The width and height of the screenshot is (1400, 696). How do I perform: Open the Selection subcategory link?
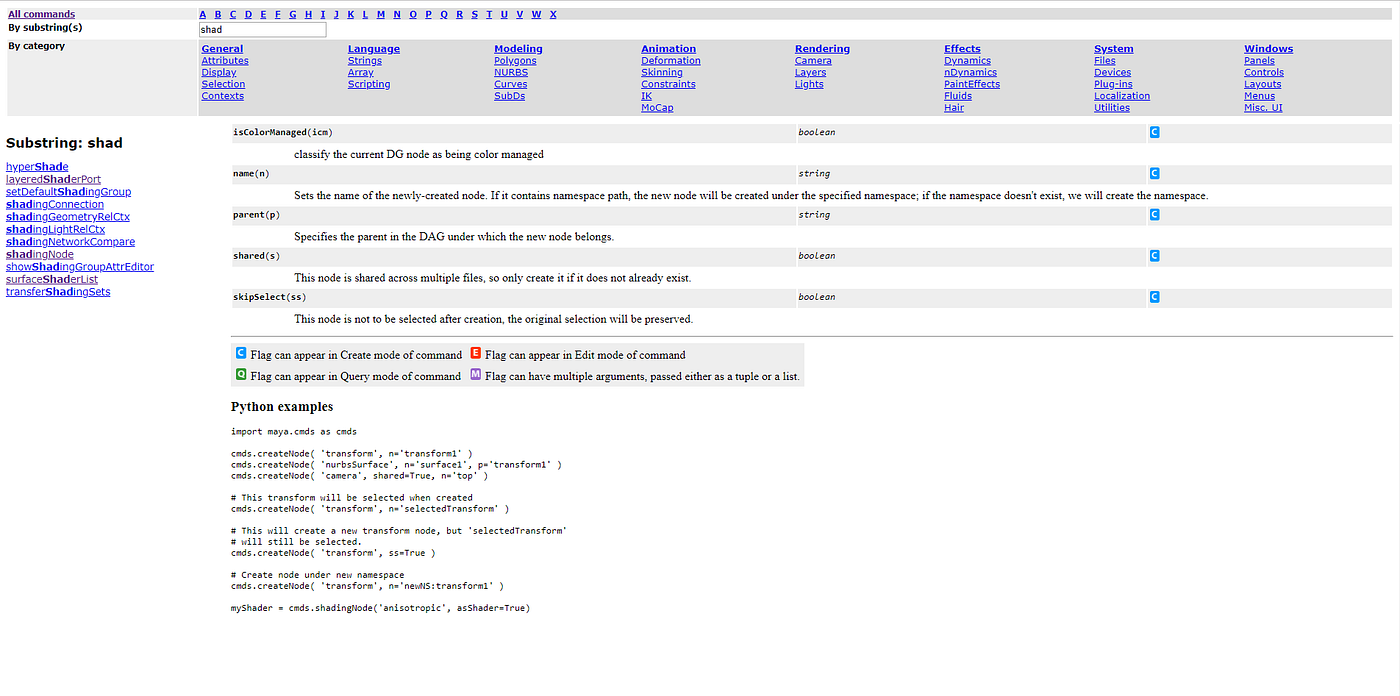point(223,84)
